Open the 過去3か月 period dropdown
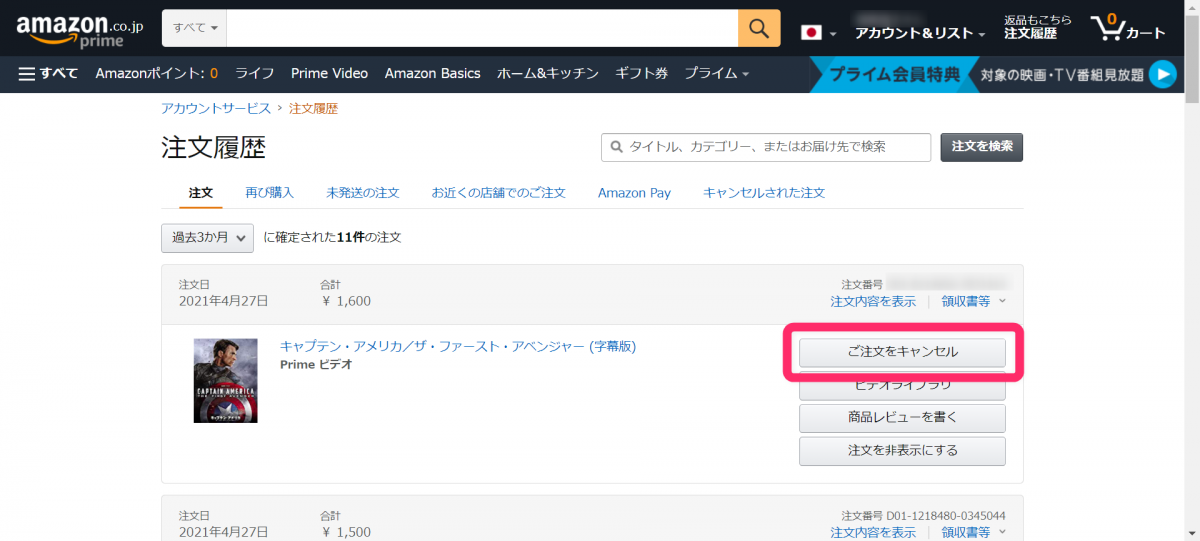Viewport: 1200px width, 541px height. (x=207, y=238)
